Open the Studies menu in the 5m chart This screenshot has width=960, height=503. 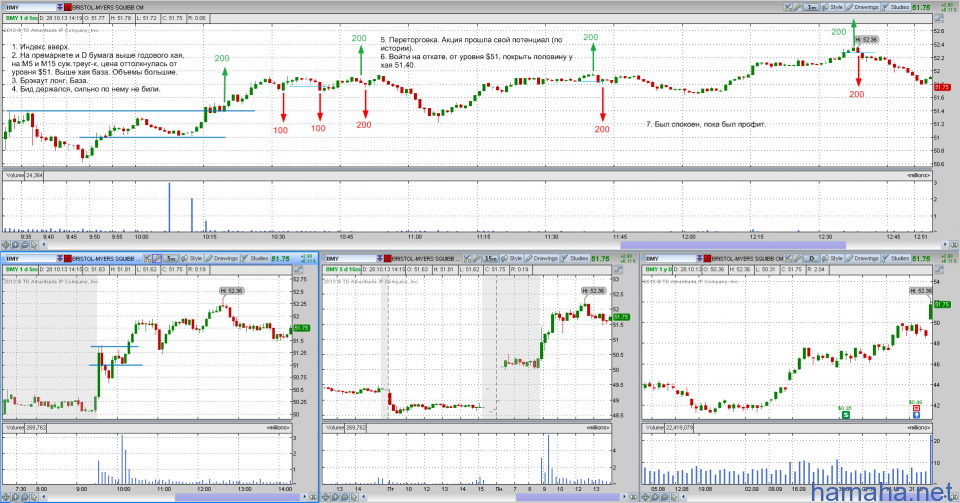(255, 259)
